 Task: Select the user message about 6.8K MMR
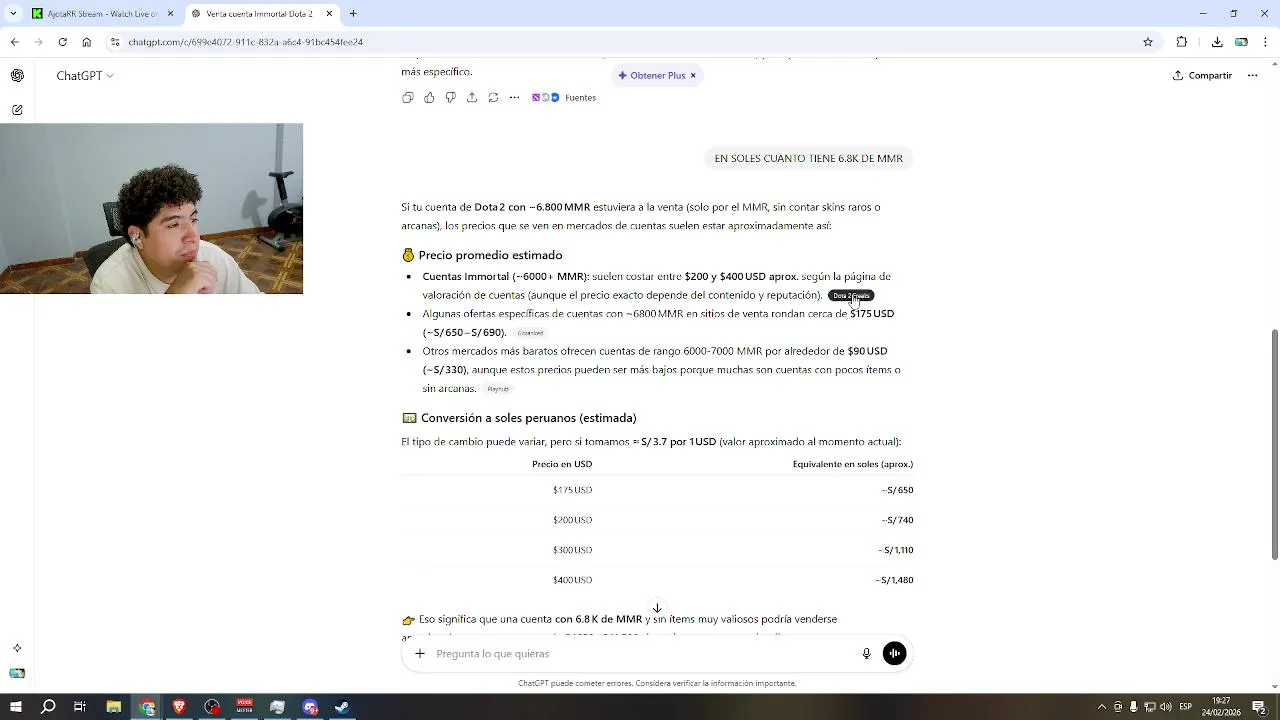(x=808, y=158)
